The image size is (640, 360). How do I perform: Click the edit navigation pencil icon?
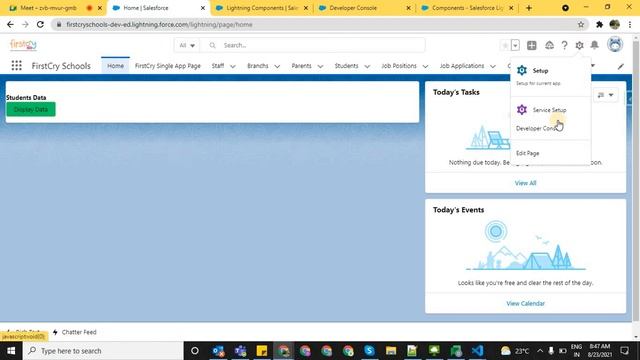pos(621,66)
